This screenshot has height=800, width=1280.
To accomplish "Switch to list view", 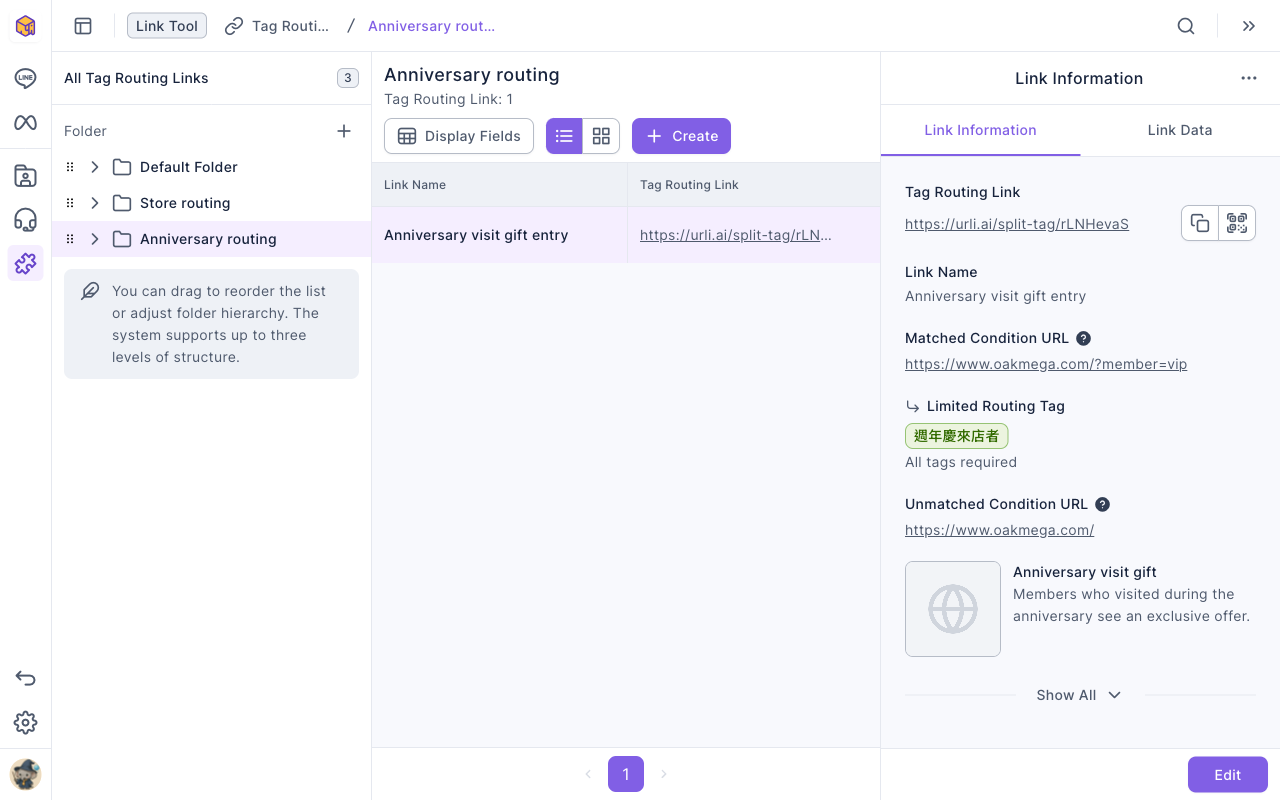I will [x=564, y=136].
